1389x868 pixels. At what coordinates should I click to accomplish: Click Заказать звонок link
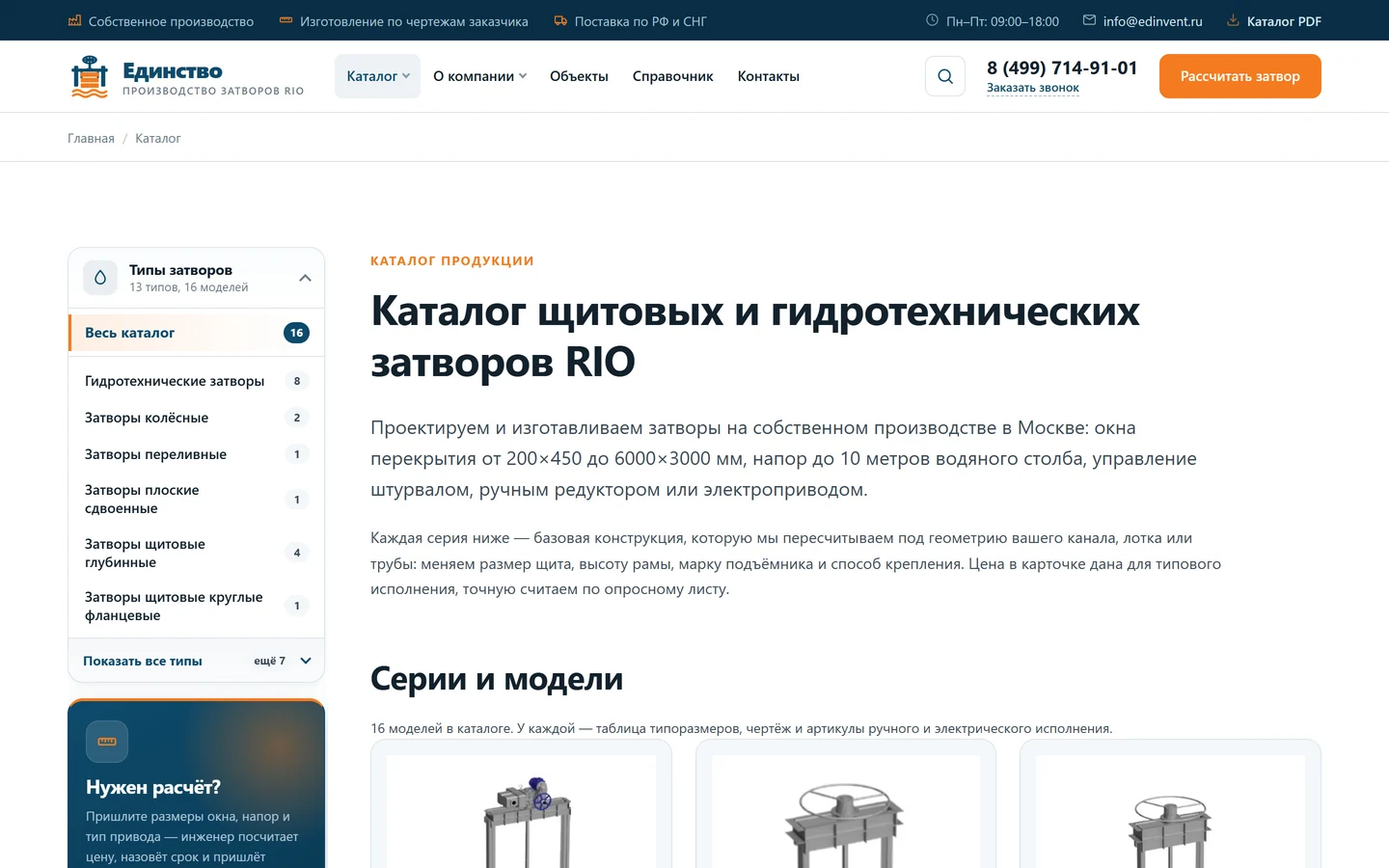click(x=1032, y=88)
